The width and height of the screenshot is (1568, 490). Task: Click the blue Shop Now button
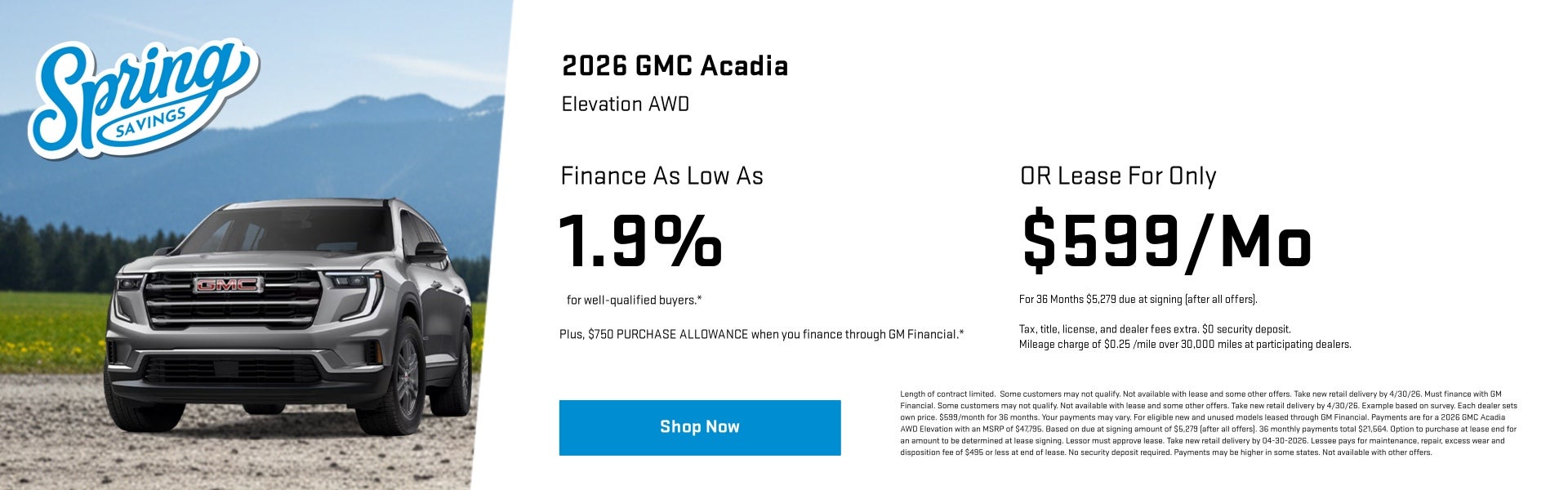pos(698,426)
